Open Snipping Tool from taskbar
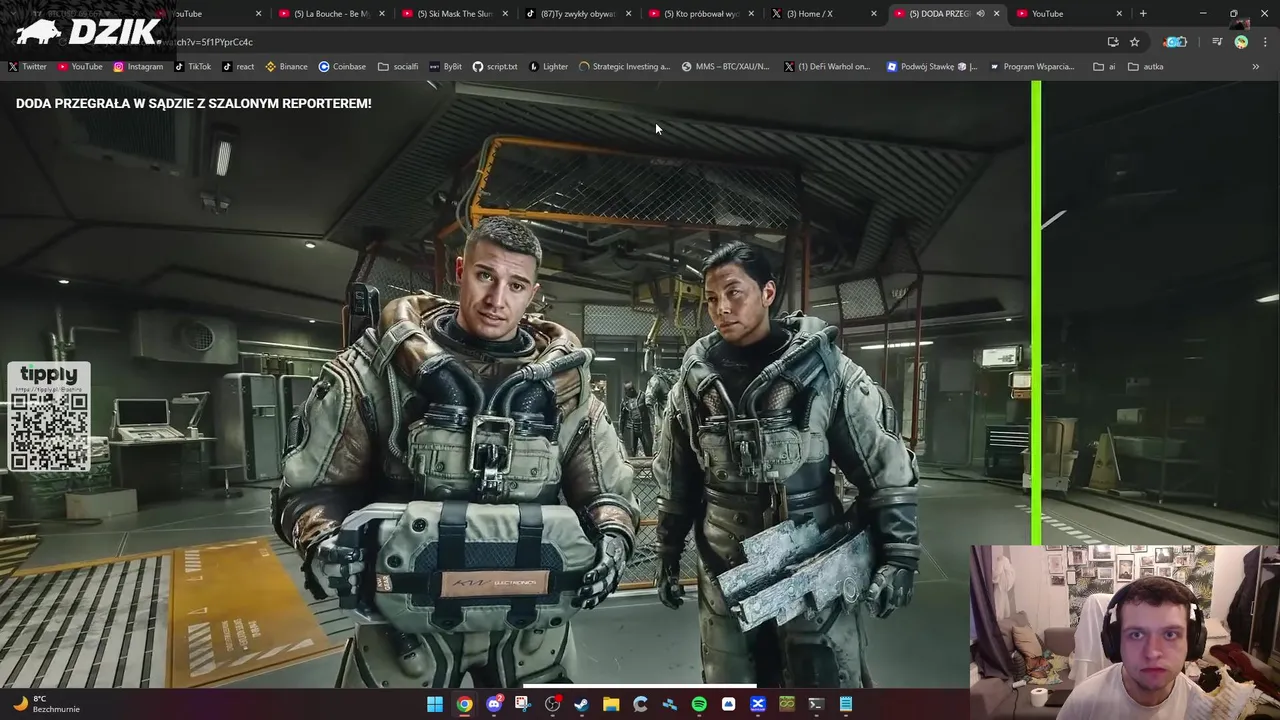The image size is (1280, 720). (522, 704)
